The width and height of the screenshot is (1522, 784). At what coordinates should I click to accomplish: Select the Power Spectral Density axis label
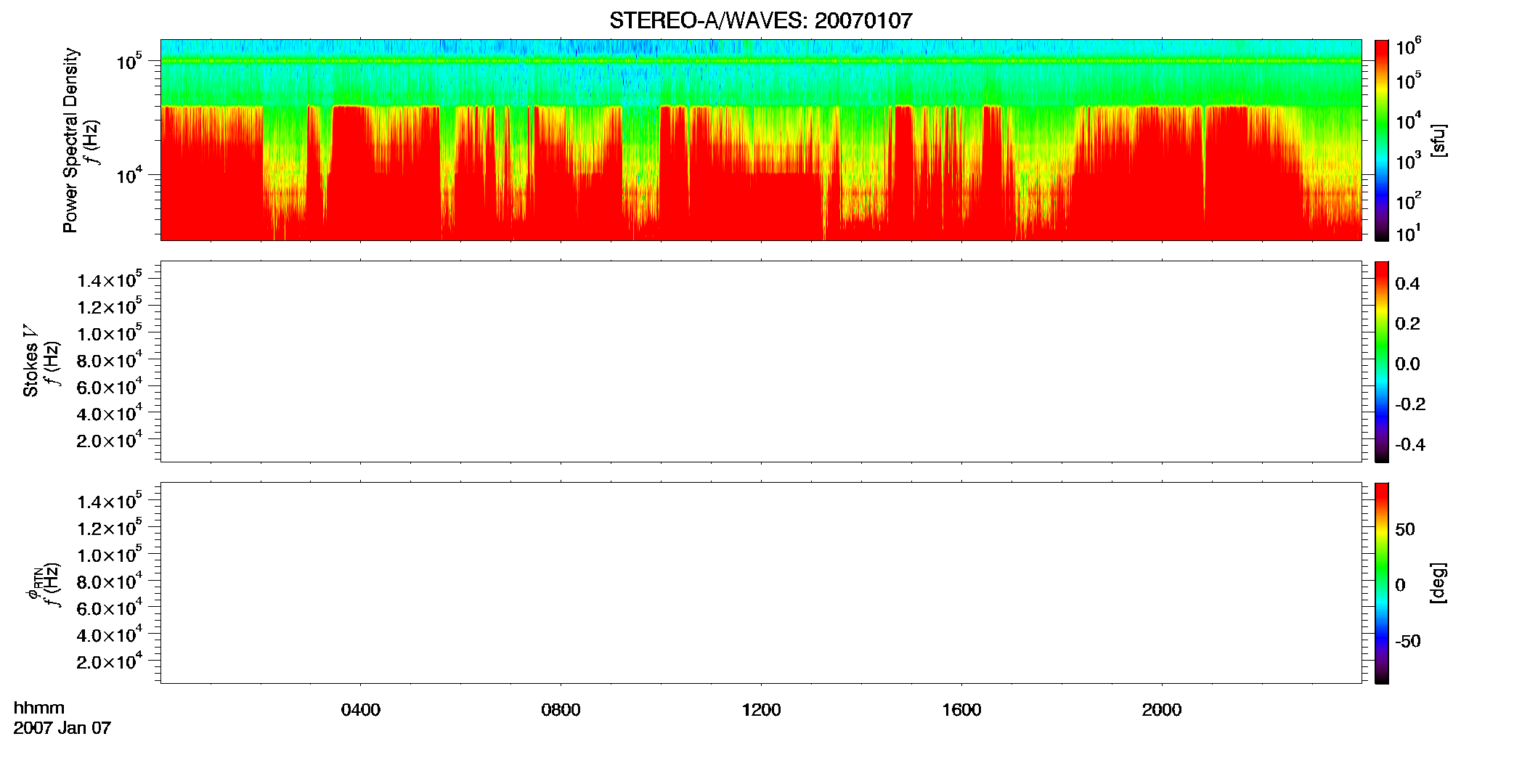70,140
